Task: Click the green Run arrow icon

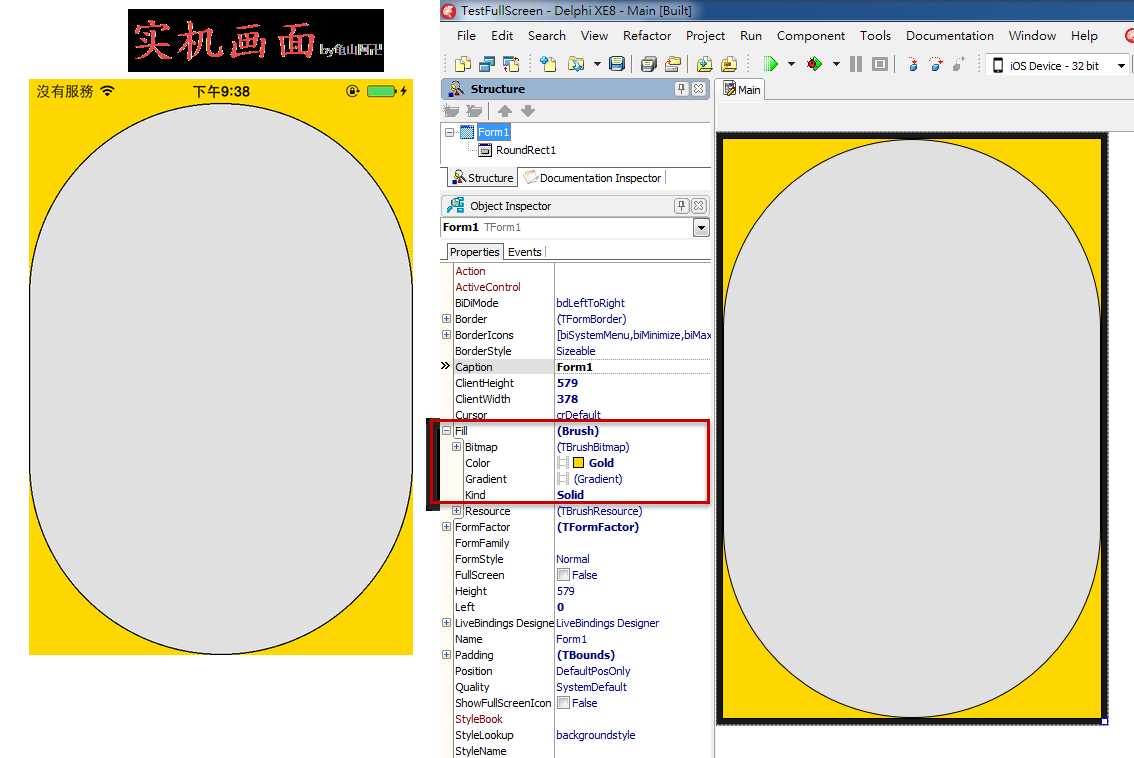Action: (770, 64)
